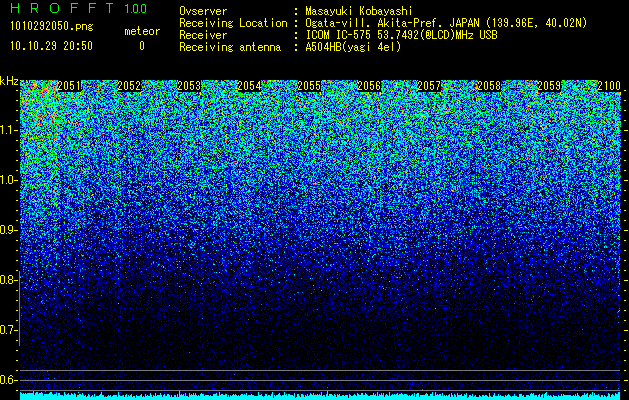Click the Receiving Location value text
Image resolution: width=629 pixels, height=400 pixels.
point(445,23)
